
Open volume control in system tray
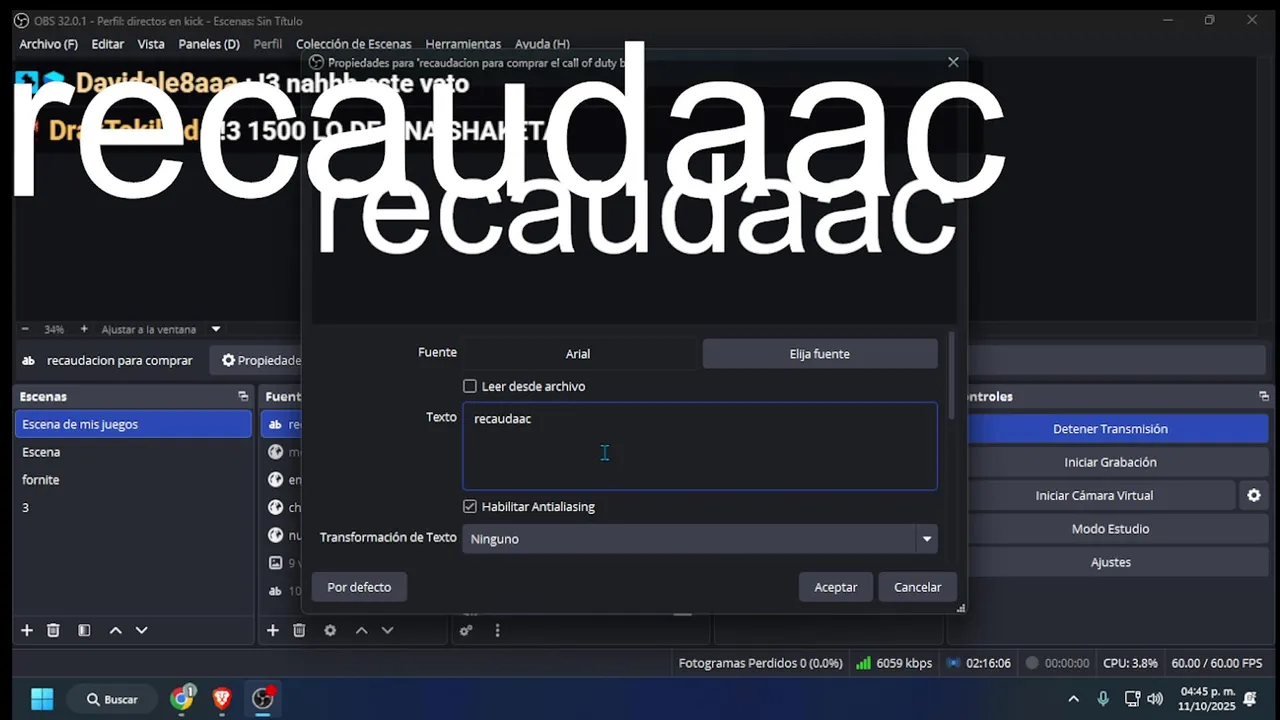[1155, 698]
